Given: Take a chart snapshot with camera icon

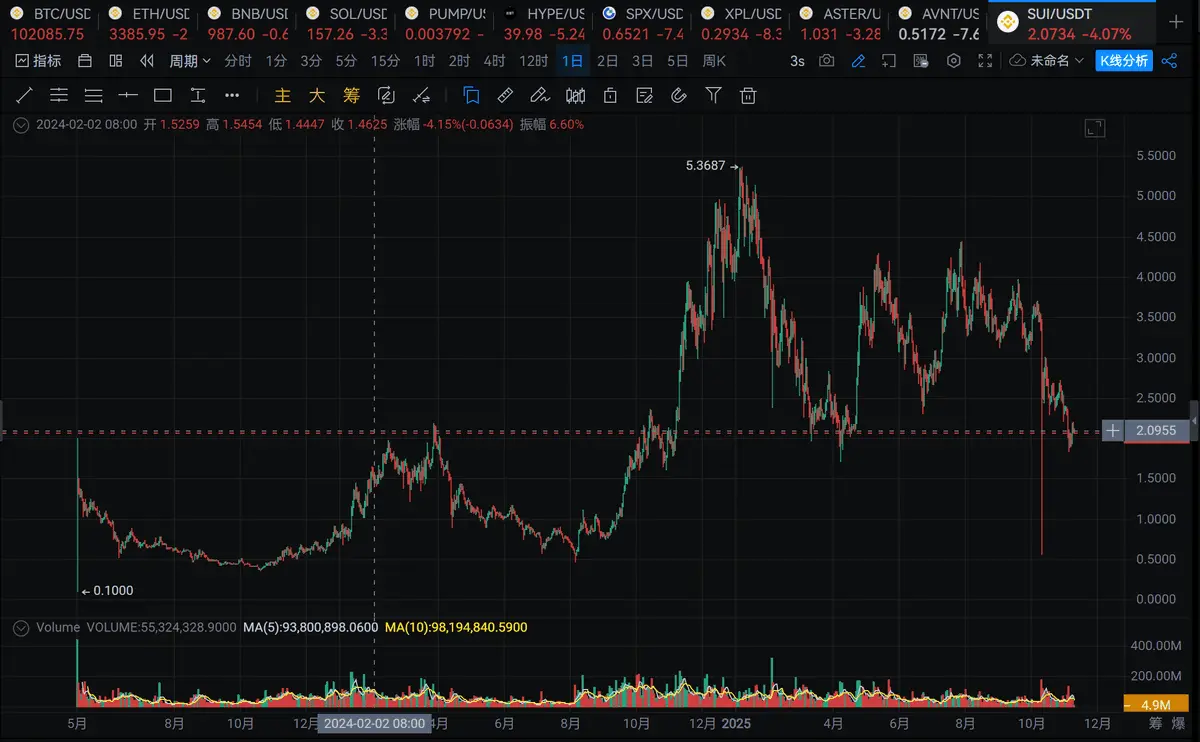Looking at the screenshot, I should coord(827,61).
